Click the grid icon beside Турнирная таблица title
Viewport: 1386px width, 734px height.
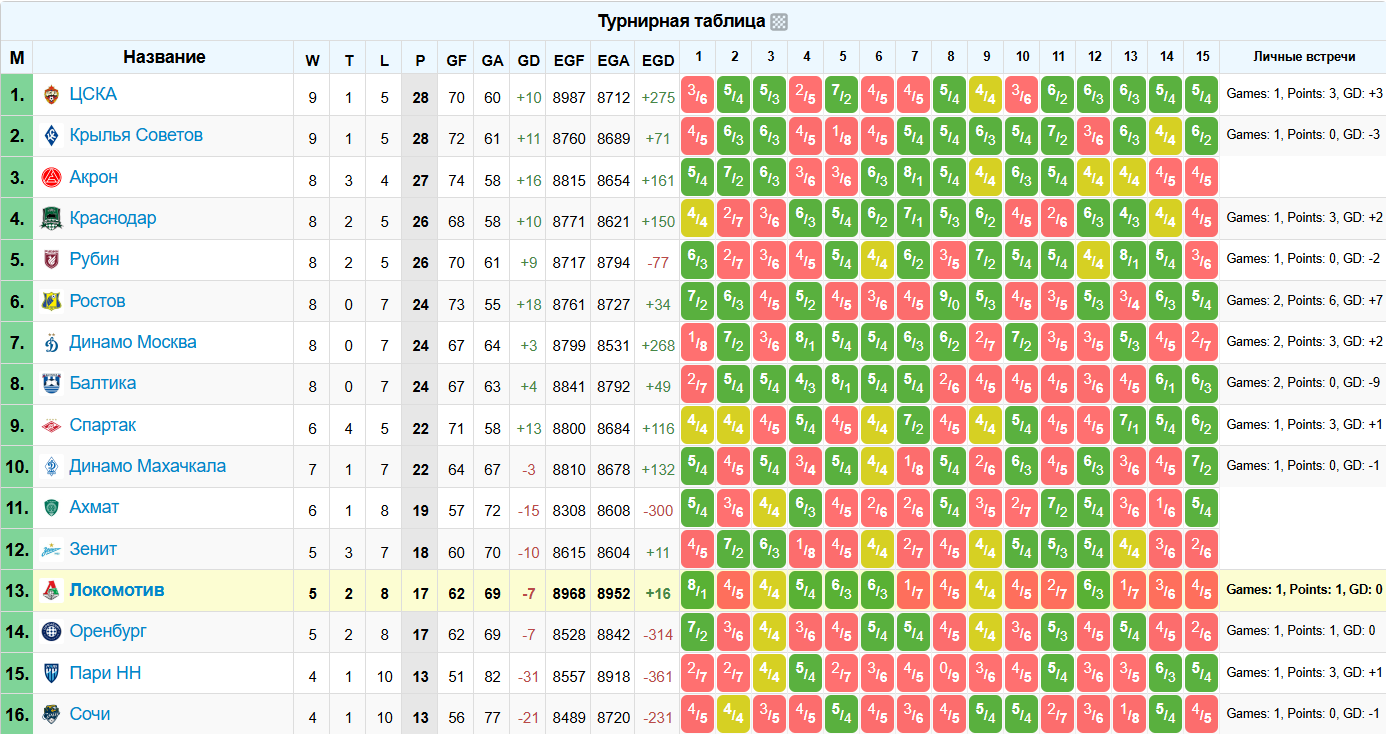(x=779, y=22)
